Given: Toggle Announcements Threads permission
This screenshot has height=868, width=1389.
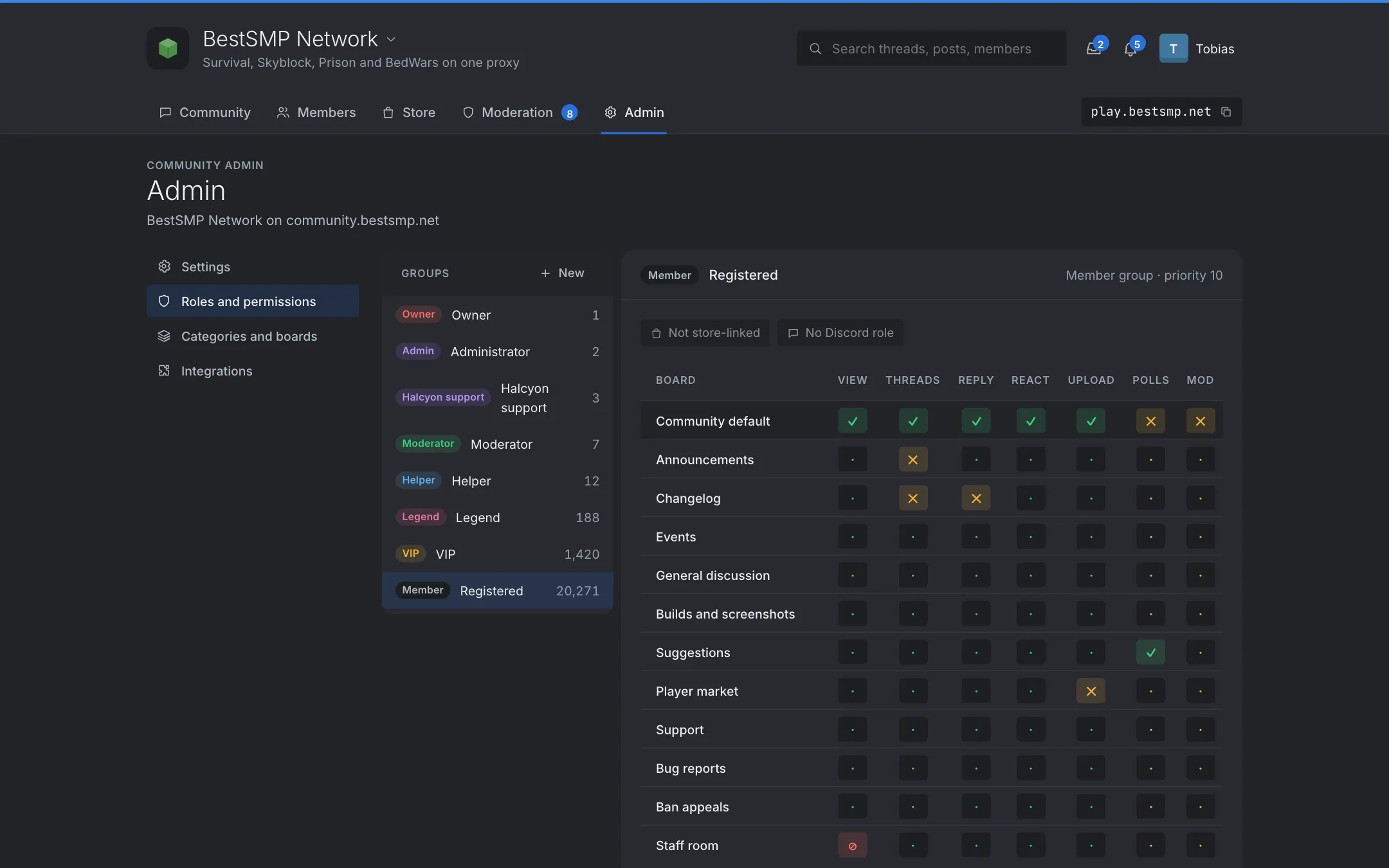Looking at the screenshot, I should point(912,460).
